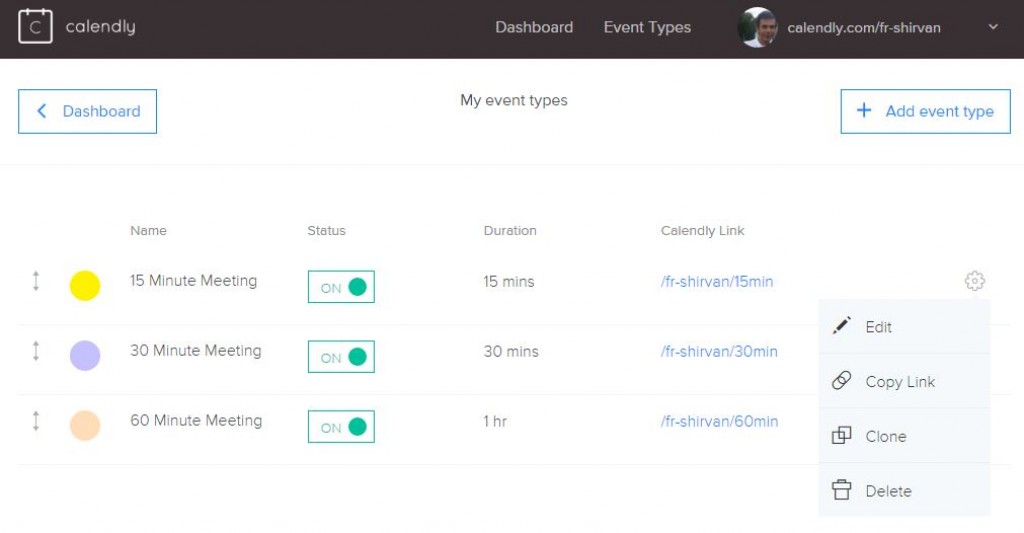Click the trash bin icon beside Delete
Viewport: 1024px width, 533px height.
(841, 490)
